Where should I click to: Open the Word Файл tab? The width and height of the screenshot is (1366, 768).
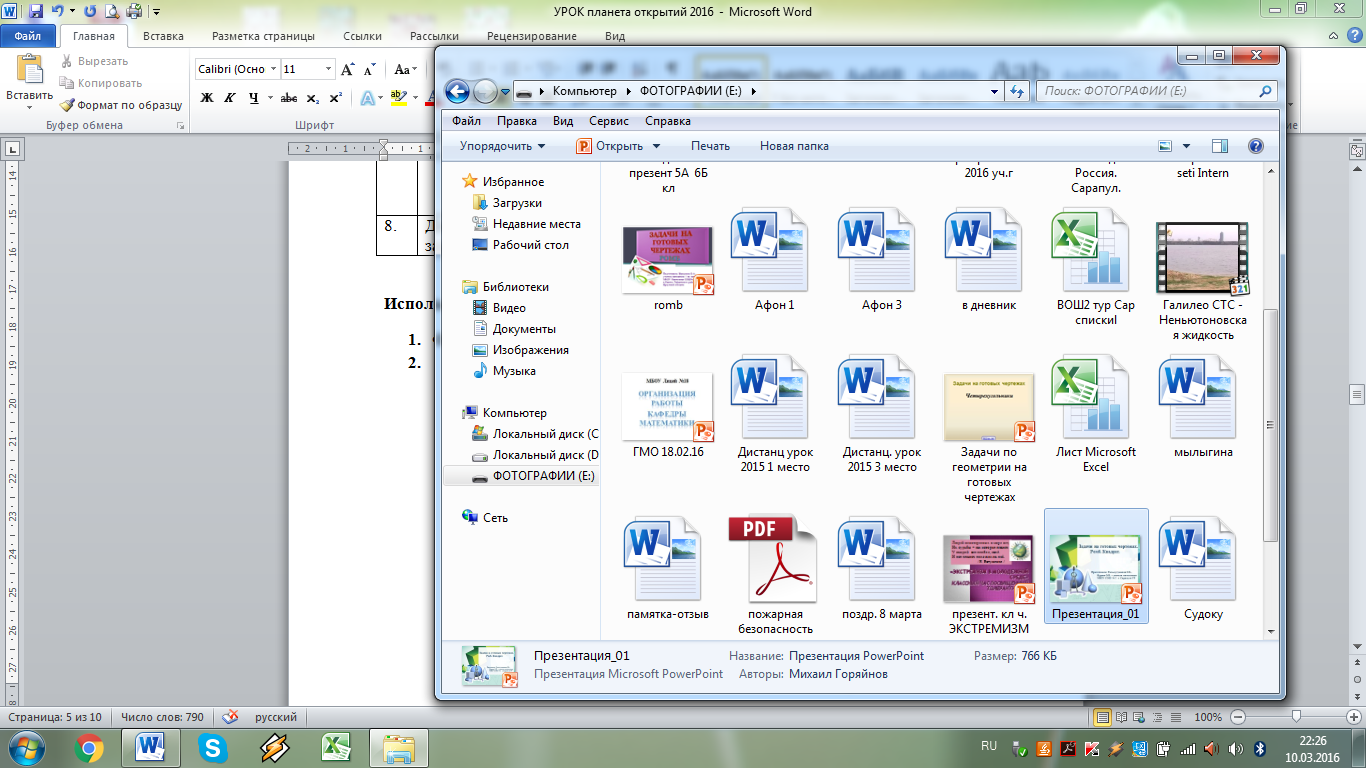[x=28, y=36]
